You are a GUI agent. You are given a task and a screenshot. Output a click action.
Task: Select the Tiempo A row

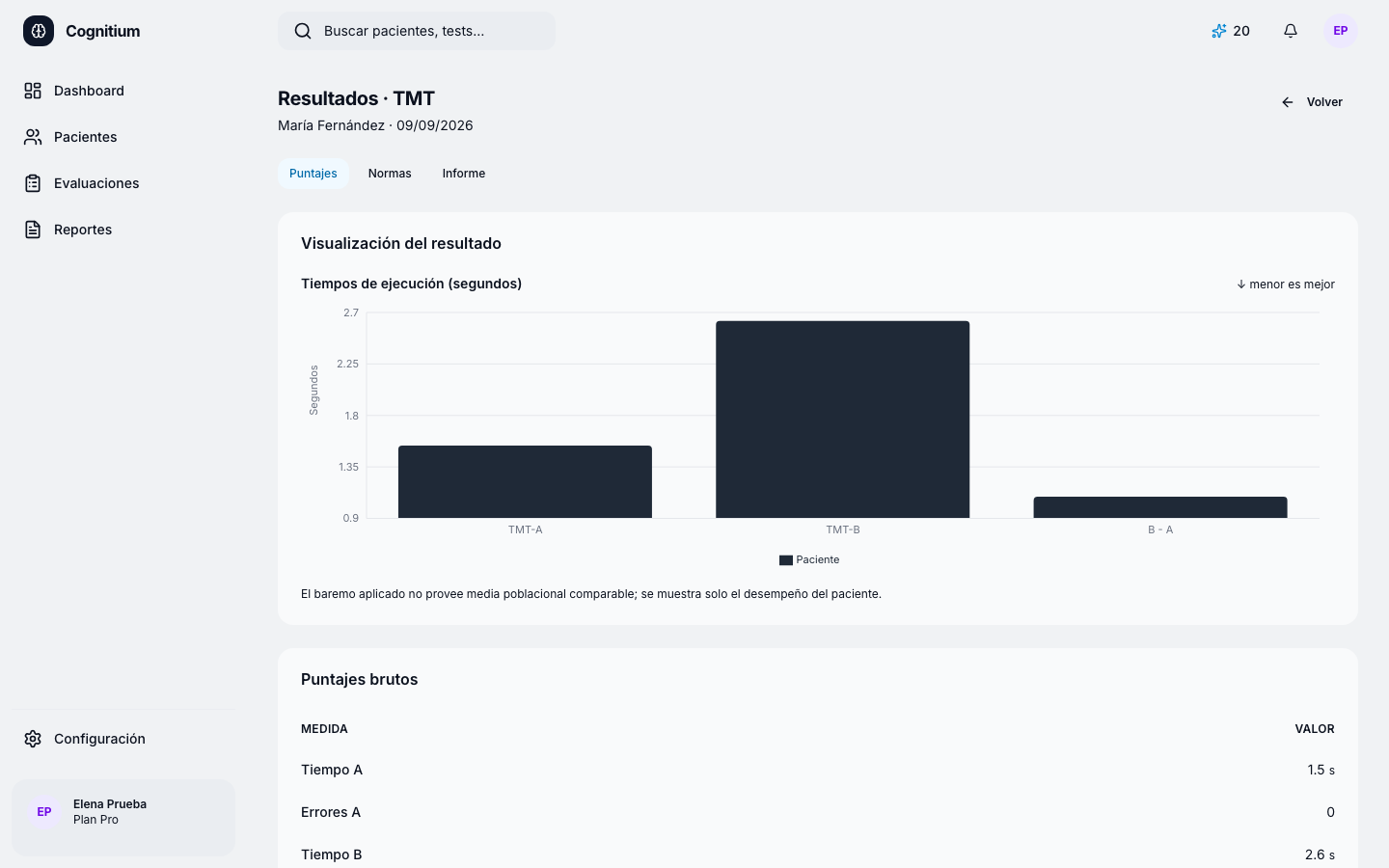pyautogui.click(x=818, y=770)
